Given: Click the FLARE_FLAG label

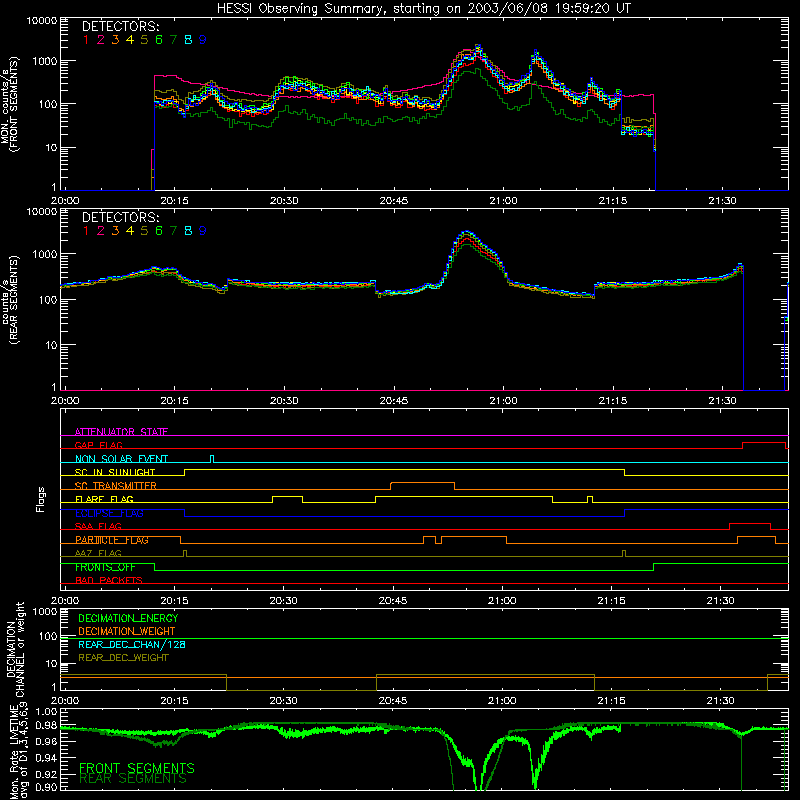Looking at the screenshot, I should click(x=104, y=499).
